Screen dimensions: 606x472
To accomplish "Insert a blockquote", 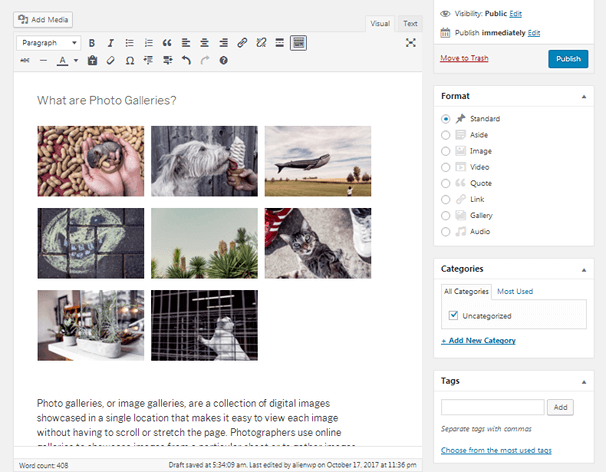I will click(x=167, y=43).
